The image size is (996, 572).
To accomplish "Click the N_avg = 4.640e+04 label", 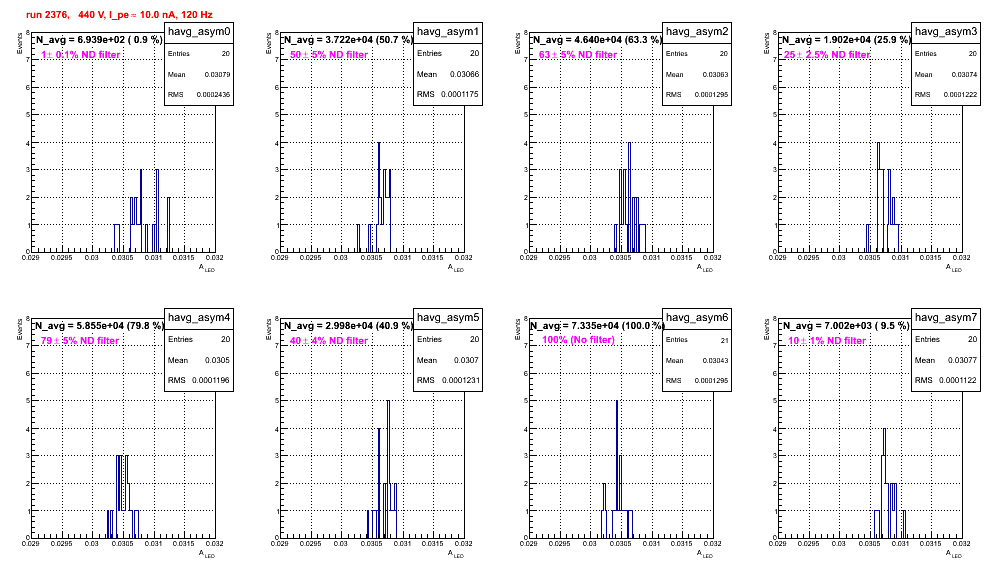I will [596, 39].
